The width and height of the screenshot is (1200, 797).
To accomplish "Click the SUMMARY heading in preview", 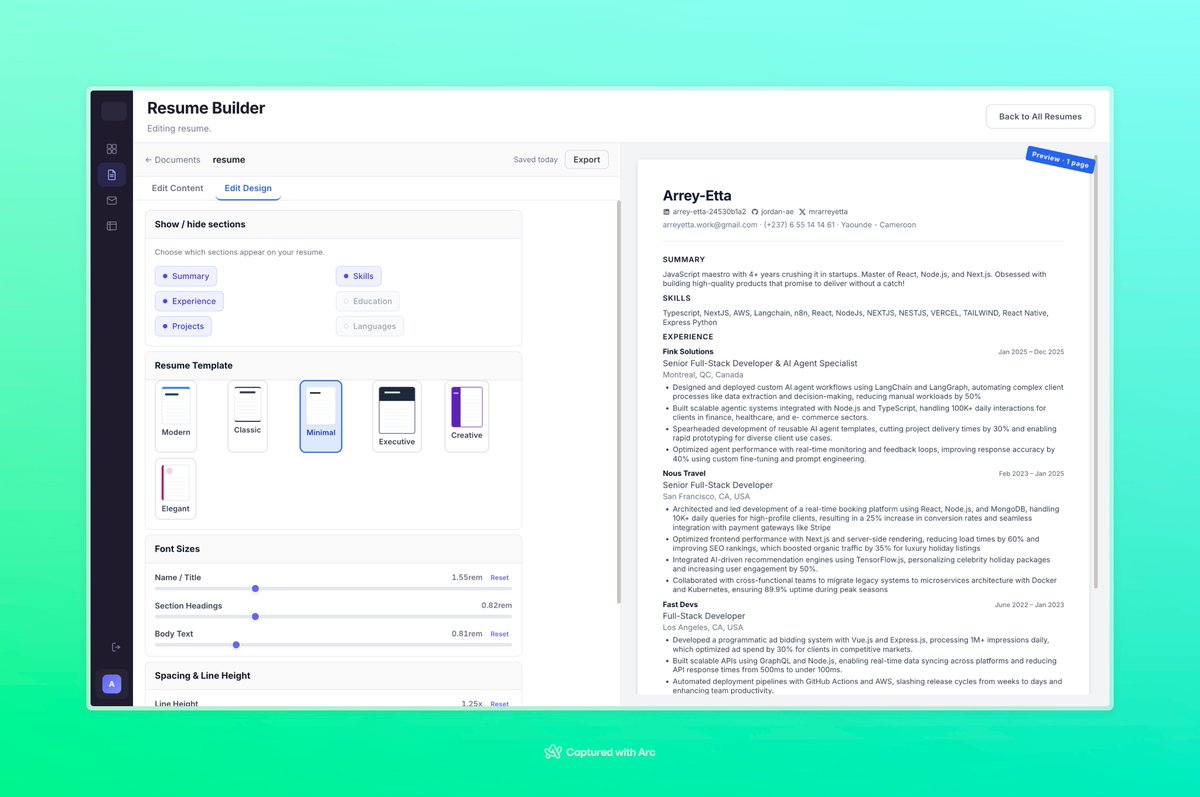I will click(x=684, y=260).
